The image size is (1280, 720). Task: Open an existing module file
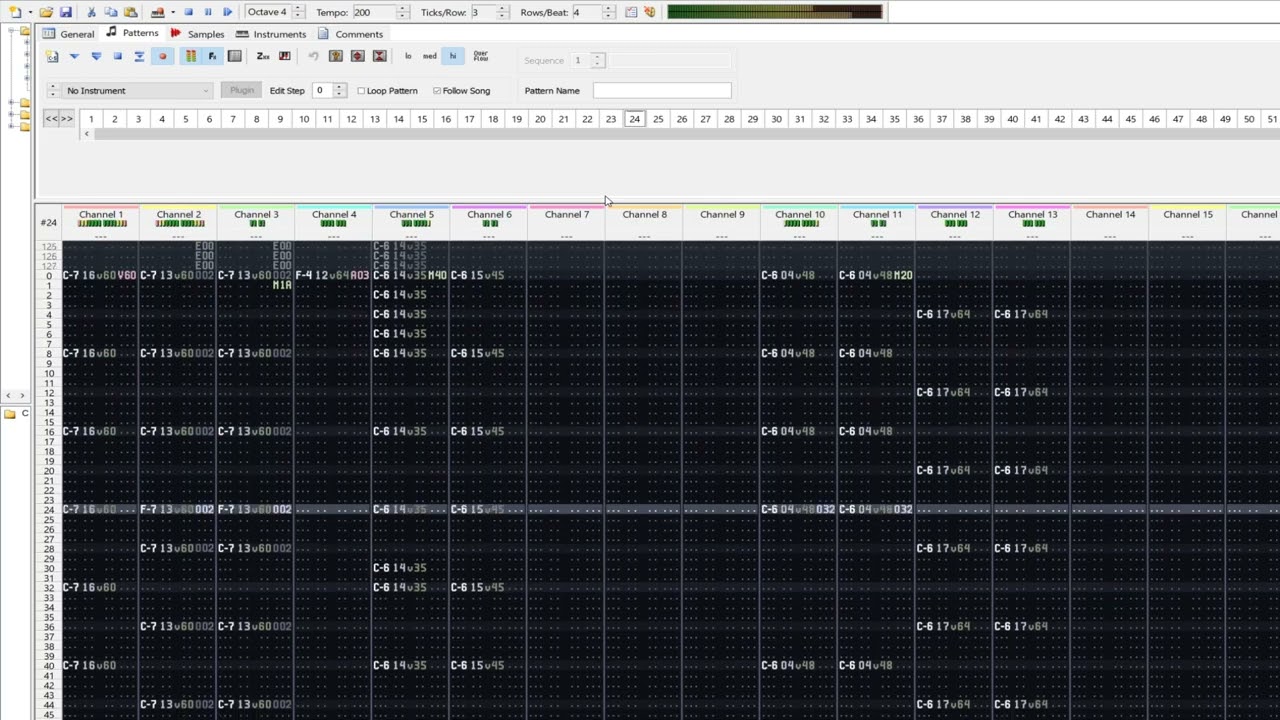tap(46, 12)
